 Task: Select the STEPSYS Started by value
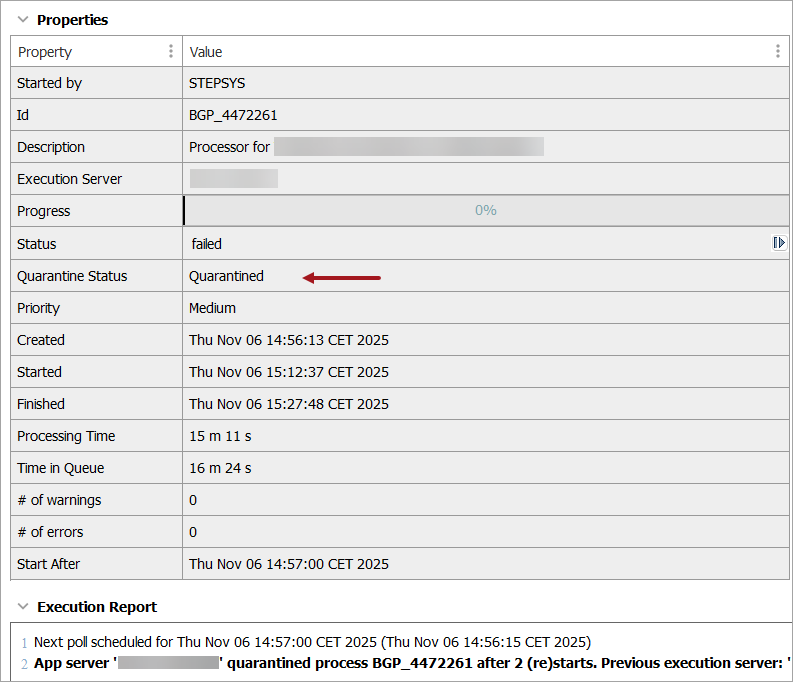point(217,84)
